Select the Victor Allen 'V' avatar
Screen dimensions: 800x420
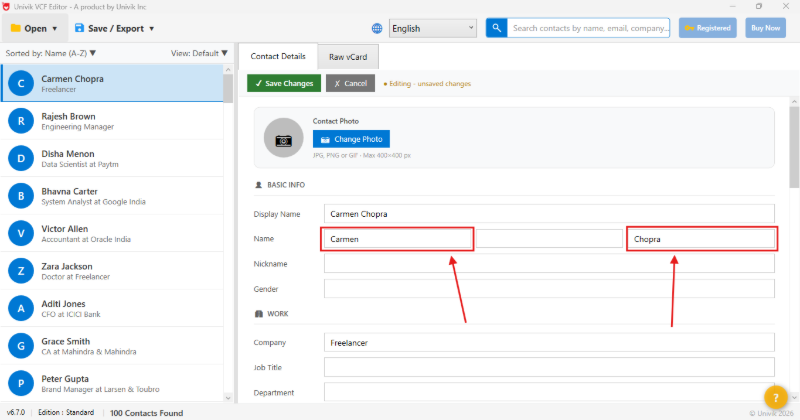[21, 233]
